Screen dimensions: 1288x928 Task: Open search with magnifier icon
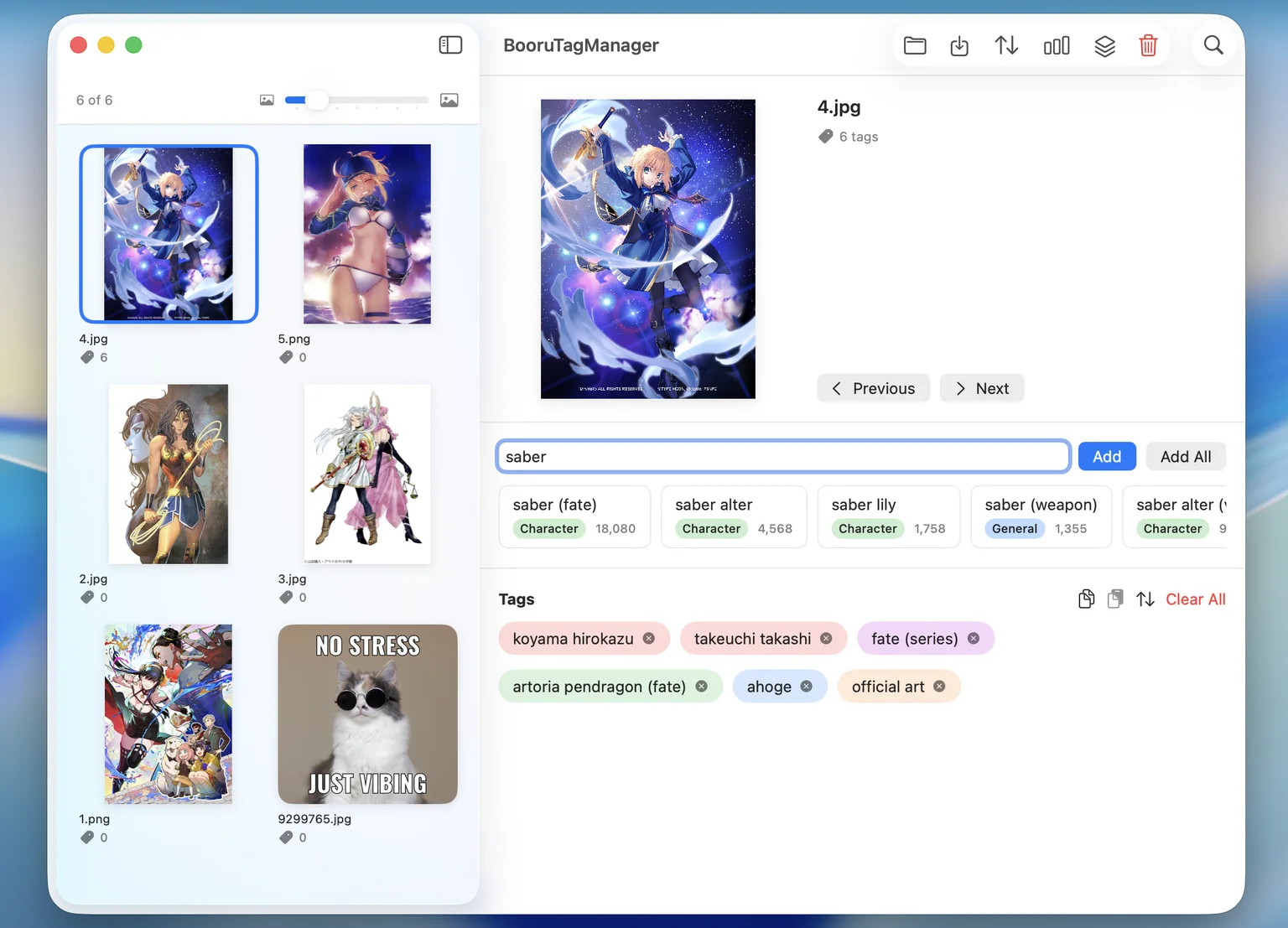click(1213, 45)
